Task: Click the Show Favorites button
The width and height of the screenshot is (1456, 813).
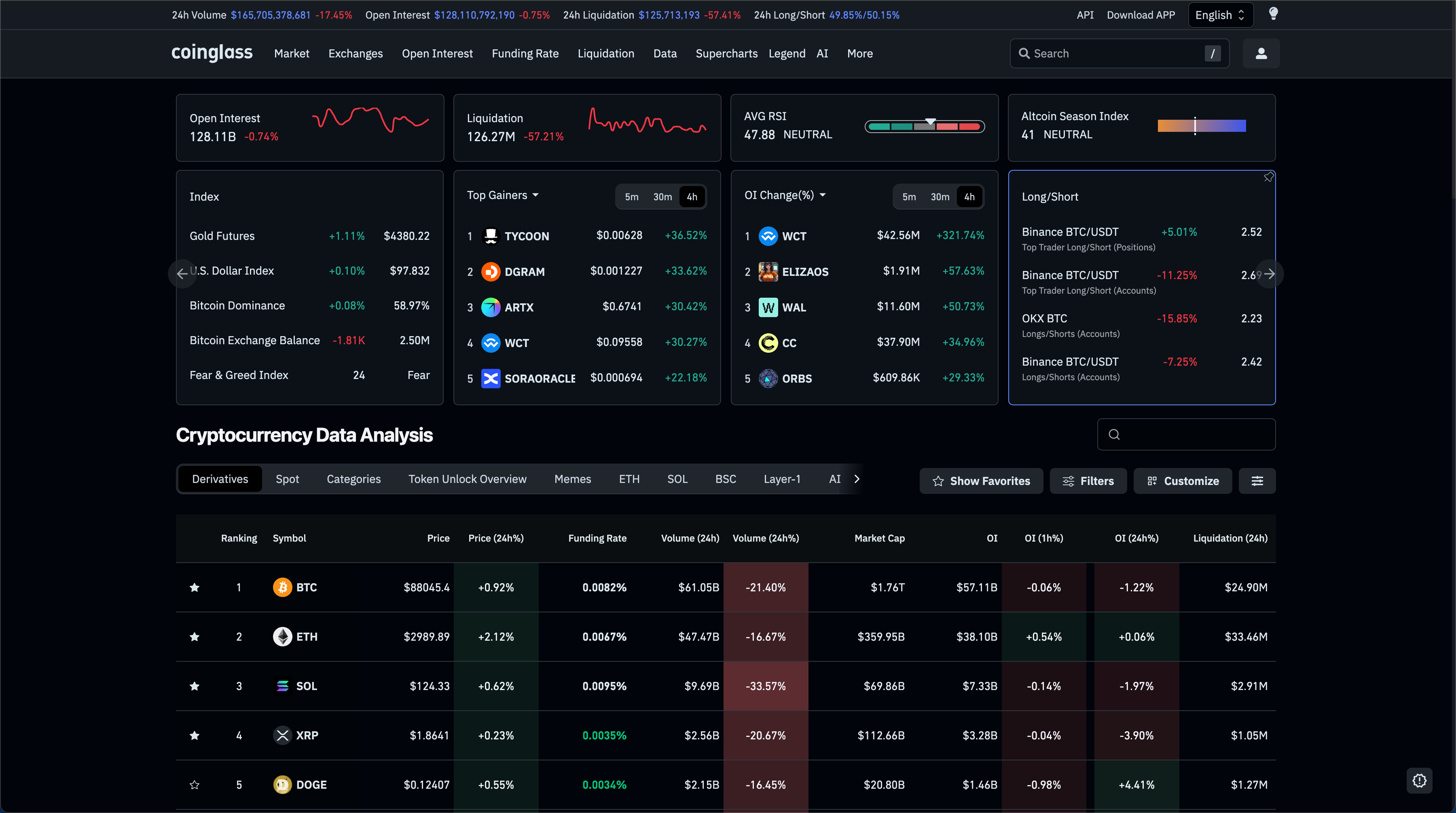Action: pyautogui.click(x=981, y=481)
